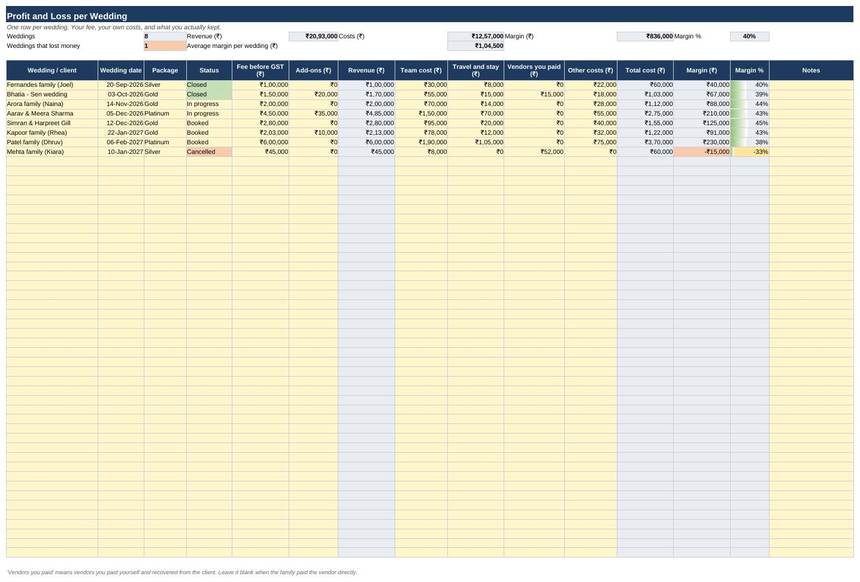The height and width of the screenshot is (582, 860).
Task: Select the wedding date 10-Jan-2027
Action: coord(121,151)
